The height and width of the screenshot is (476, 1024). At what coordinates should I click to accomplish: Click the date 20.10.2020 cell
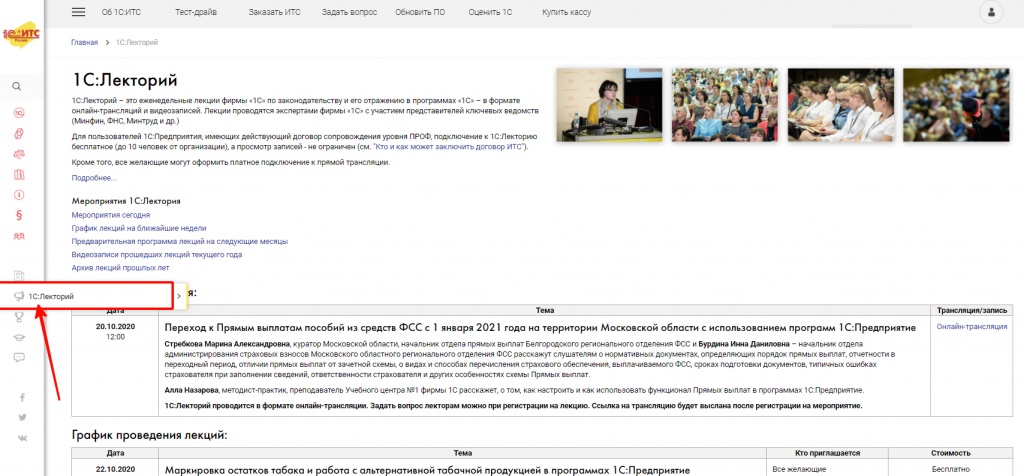pos(114,327)
